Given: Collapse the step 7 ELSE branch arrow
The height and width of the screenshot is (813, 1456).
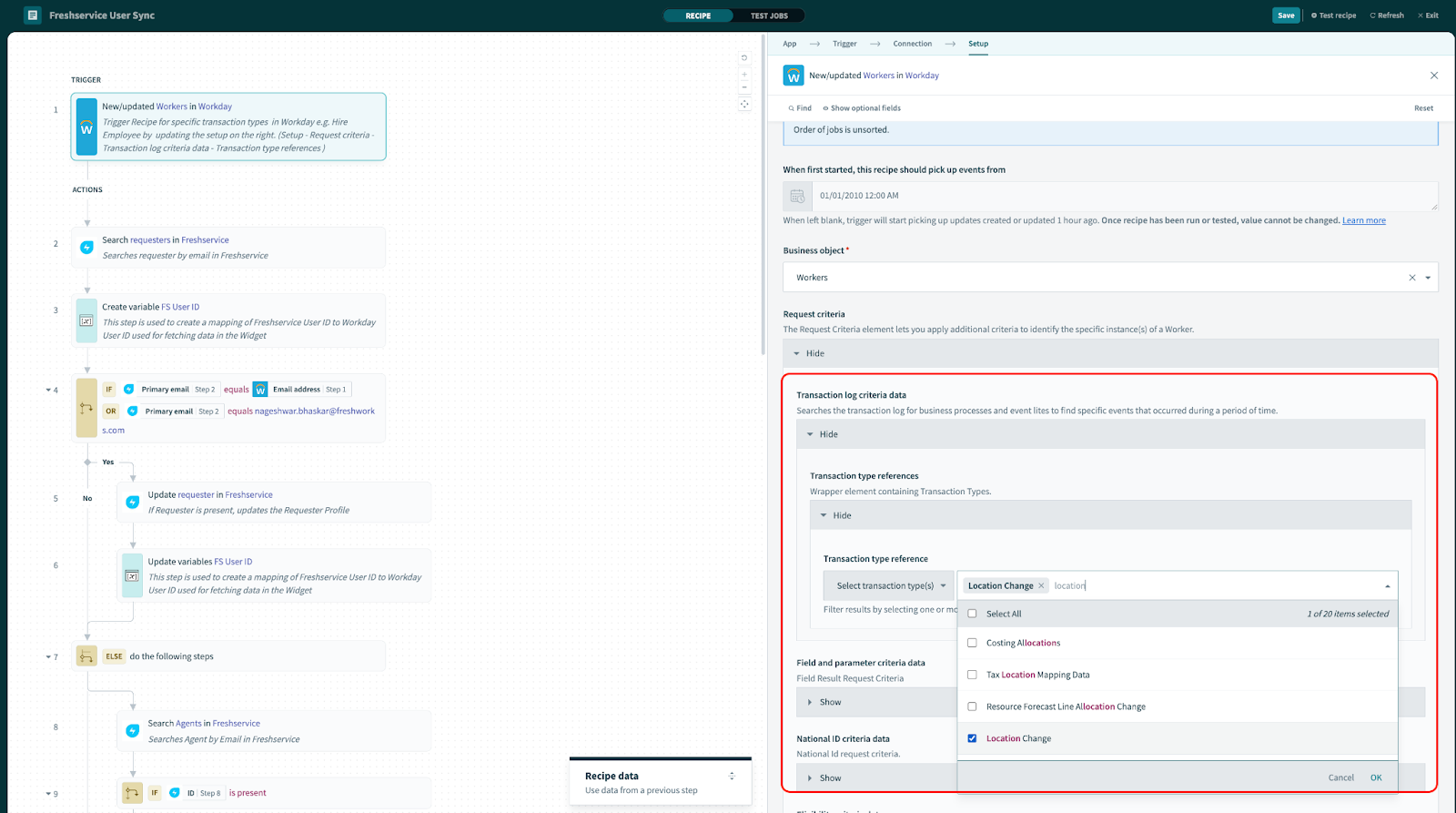Looking at the screenshot, I should (x=48, y=656).
